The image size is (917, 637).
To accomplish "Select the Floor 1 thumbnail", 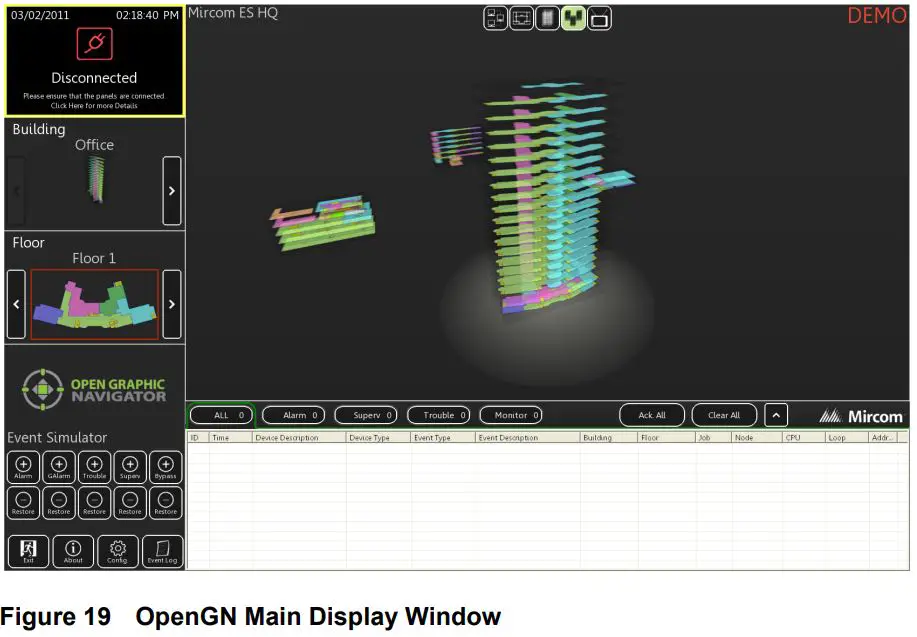I will click(x=95, y=304).
